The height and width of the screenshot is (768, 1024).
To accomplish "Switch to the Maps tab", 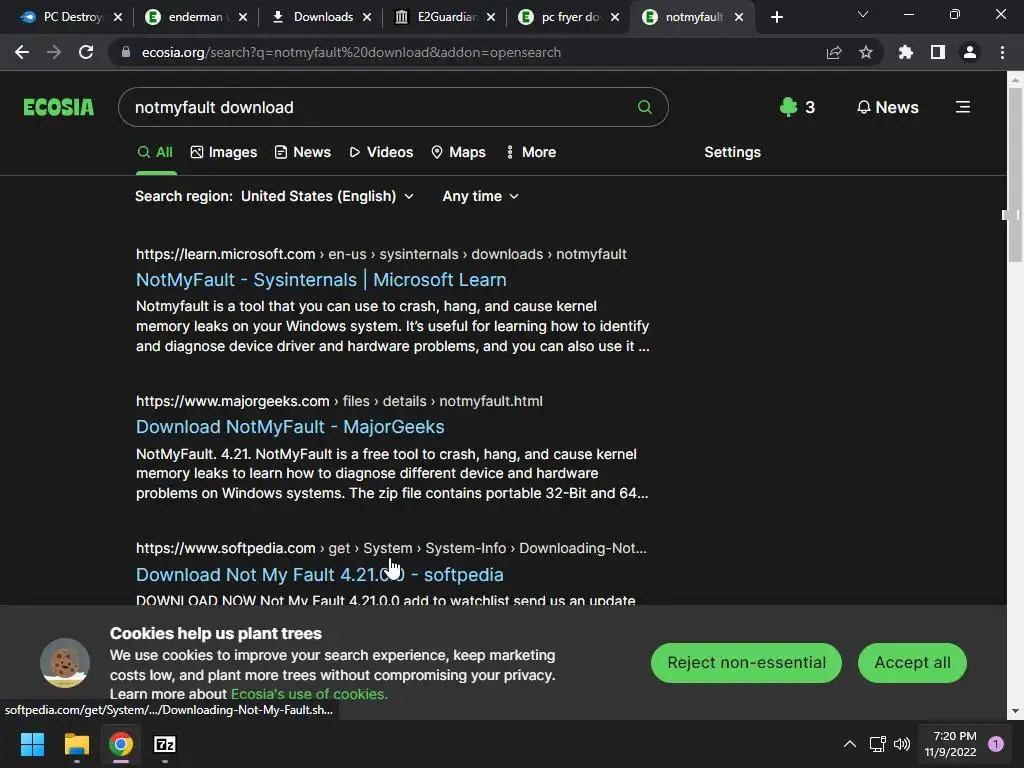I will point(458,152).
